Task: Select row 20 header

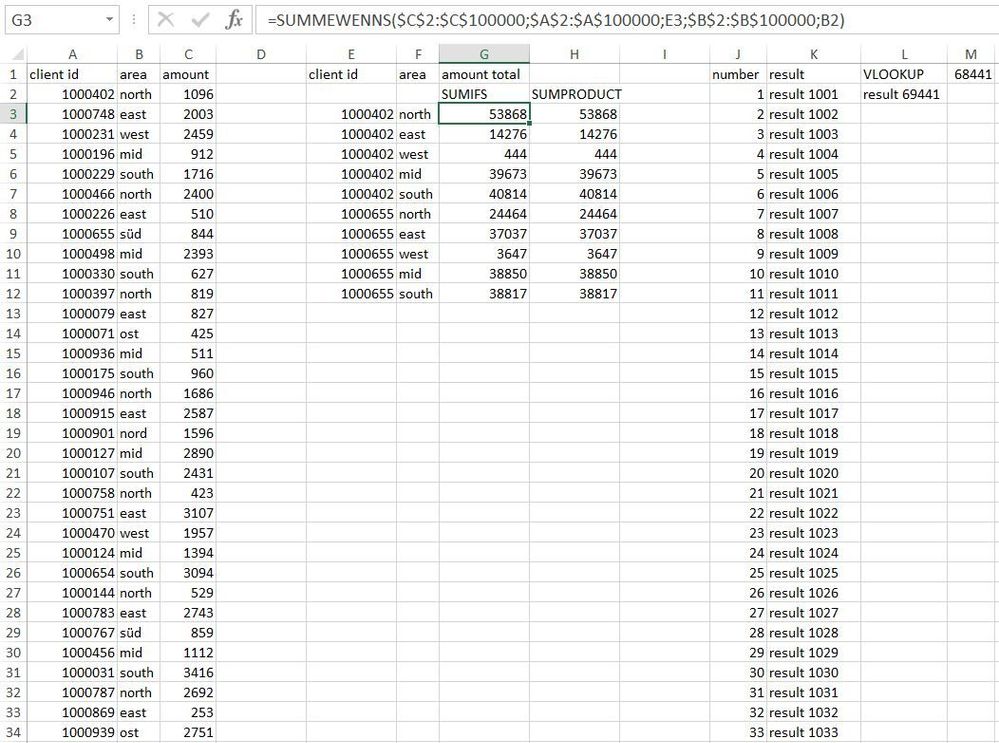Action: 13,453
